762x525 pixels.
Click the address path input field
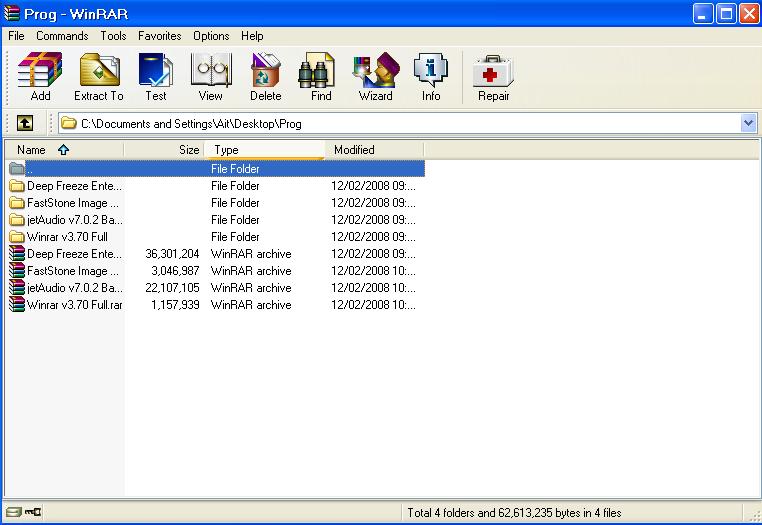pos(400,124)
